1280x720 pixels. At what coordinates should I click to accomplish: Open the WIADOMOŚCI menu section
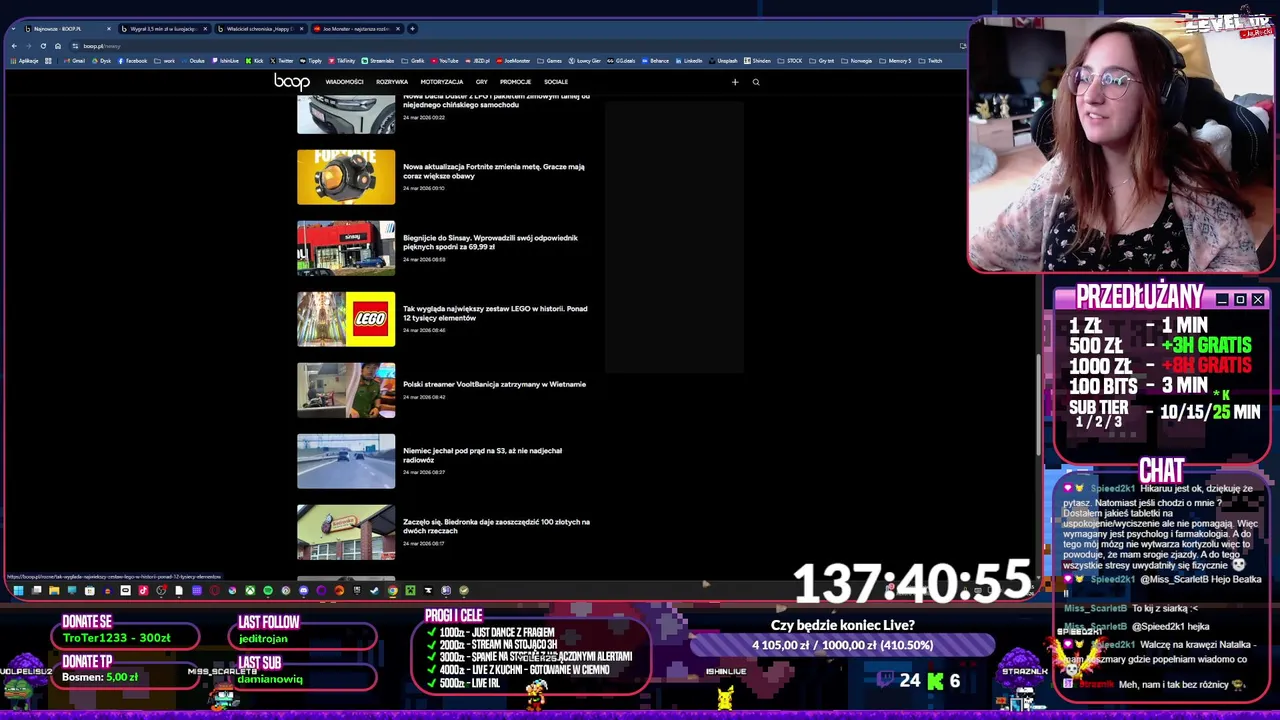tap(344, 82)
